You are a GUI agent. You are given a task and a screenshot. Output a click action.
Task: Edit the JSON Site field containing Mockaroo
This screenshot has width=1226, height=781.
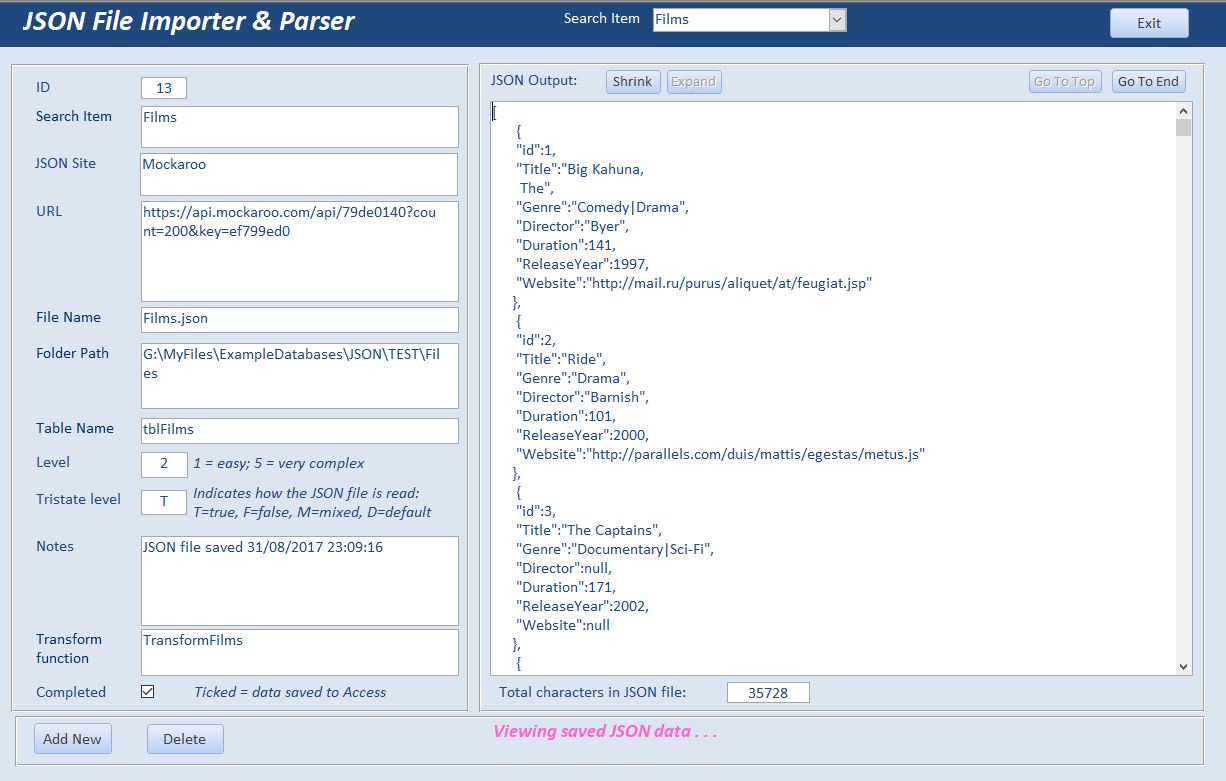pyautogui.click(x=300, y=174)
